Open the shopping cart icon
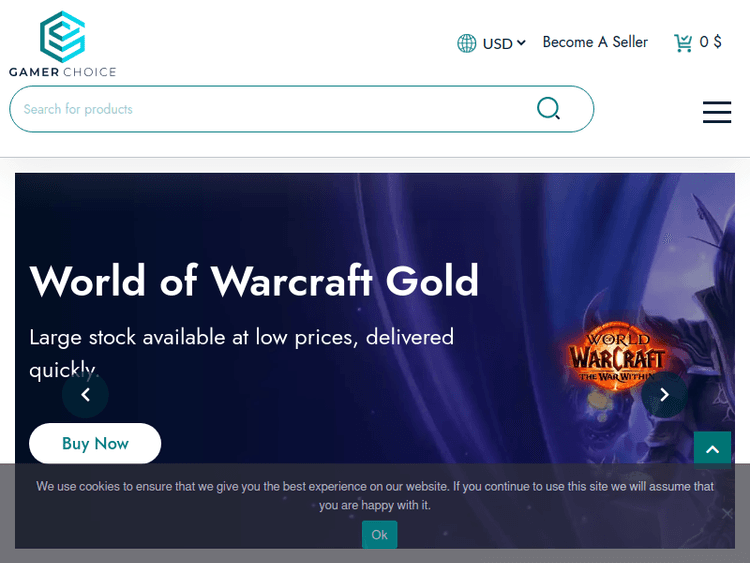The width and height of the screenshot is (750, 563). [x=683, y=43]
